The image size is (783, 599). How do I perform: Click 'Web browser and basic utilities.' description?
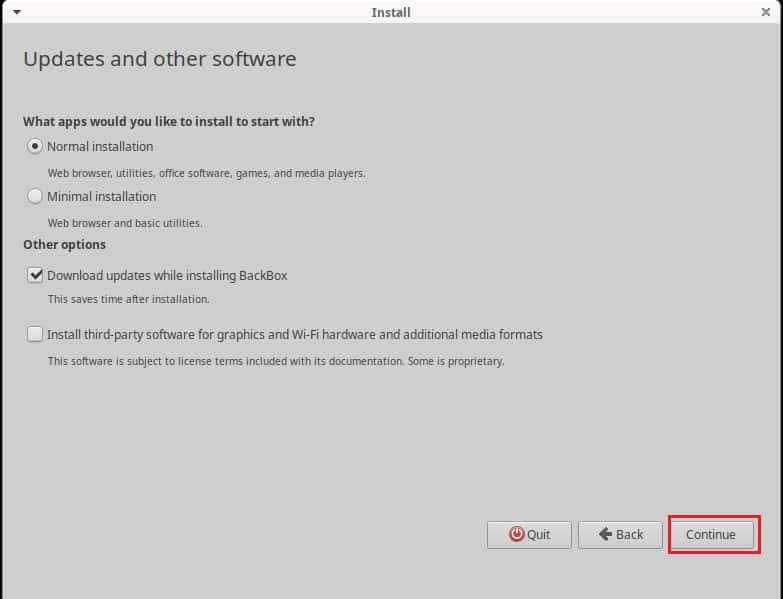(x=125, y=223)
